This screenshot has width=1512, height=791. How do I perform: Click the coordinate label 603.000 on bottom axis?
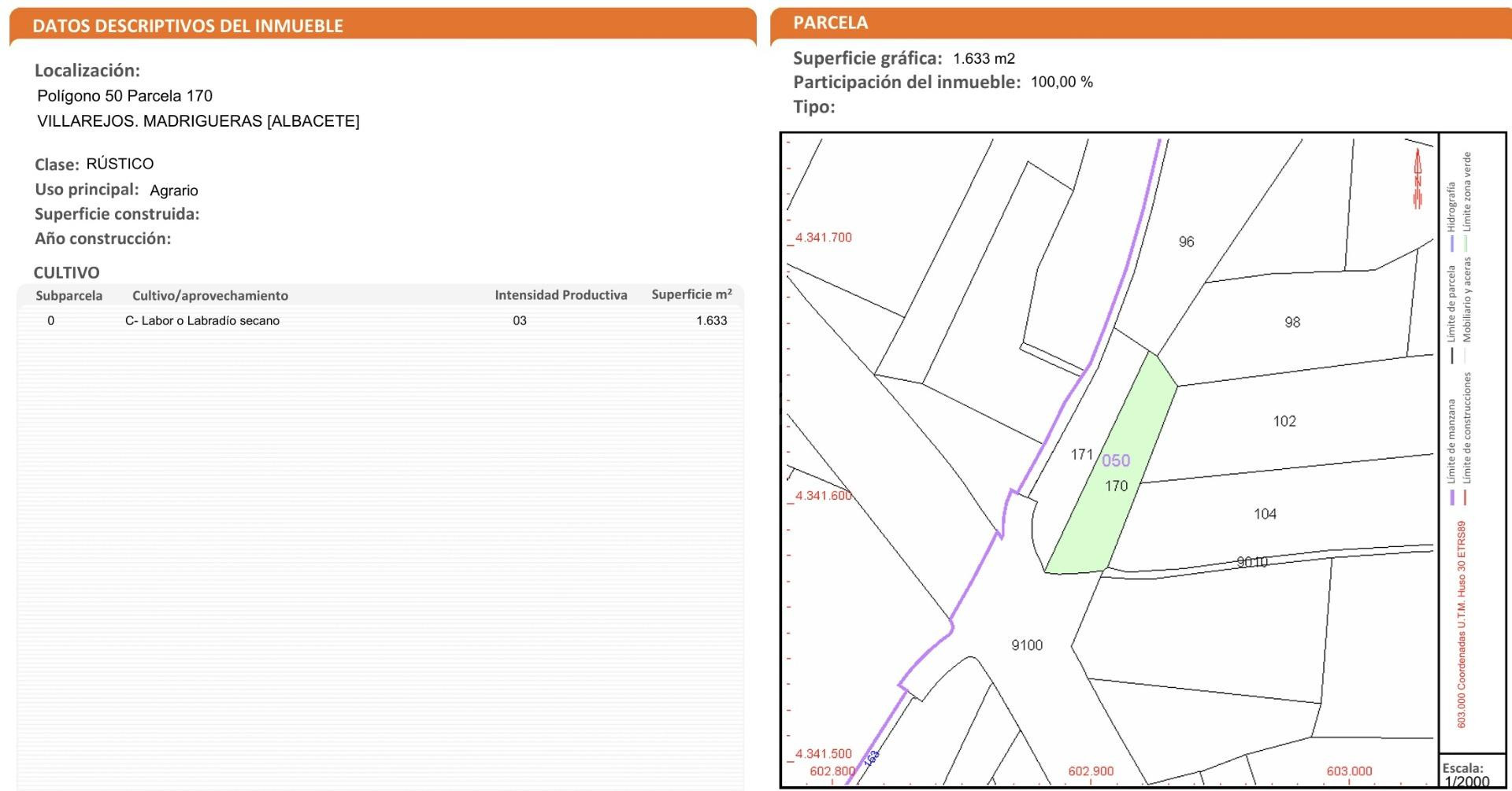tap(1349, 771)
